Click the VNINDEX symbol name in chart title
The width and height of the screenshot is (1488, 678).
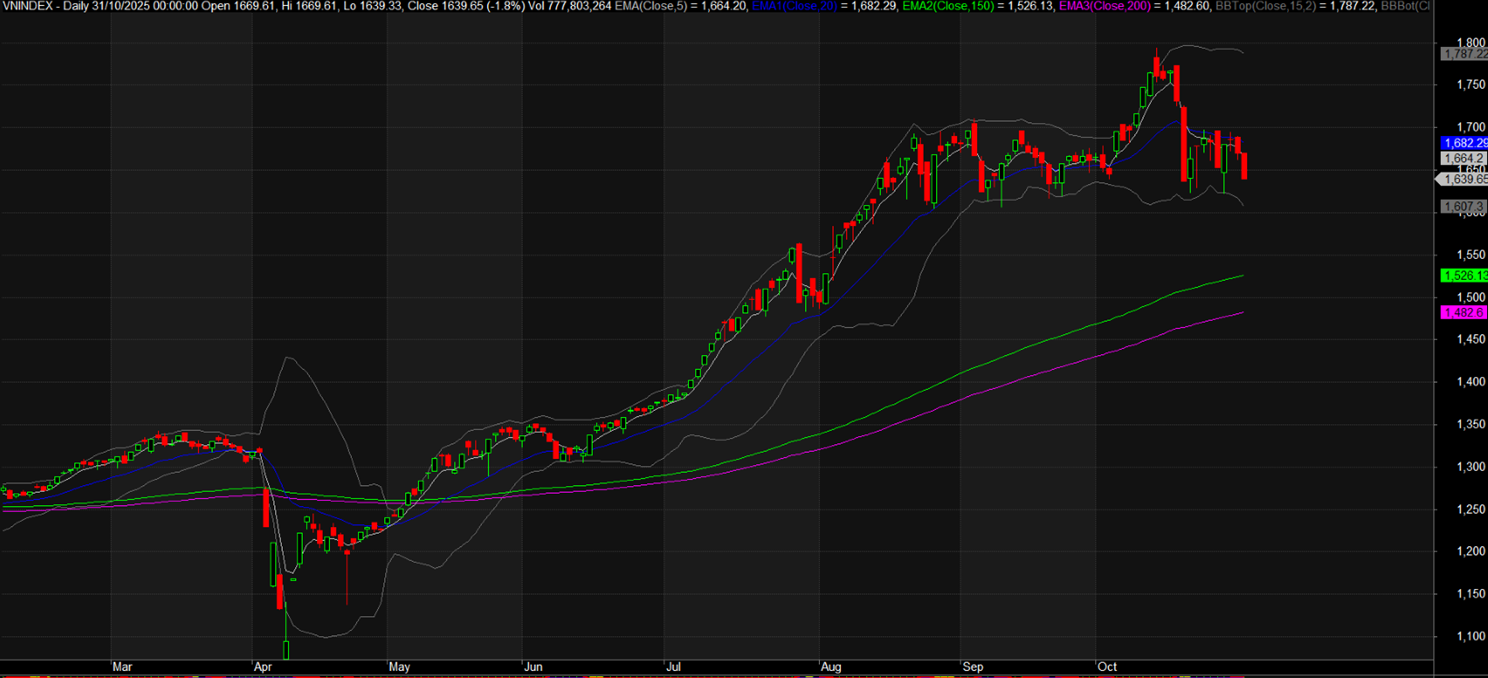pyautogui.click(x=28, y=6)
